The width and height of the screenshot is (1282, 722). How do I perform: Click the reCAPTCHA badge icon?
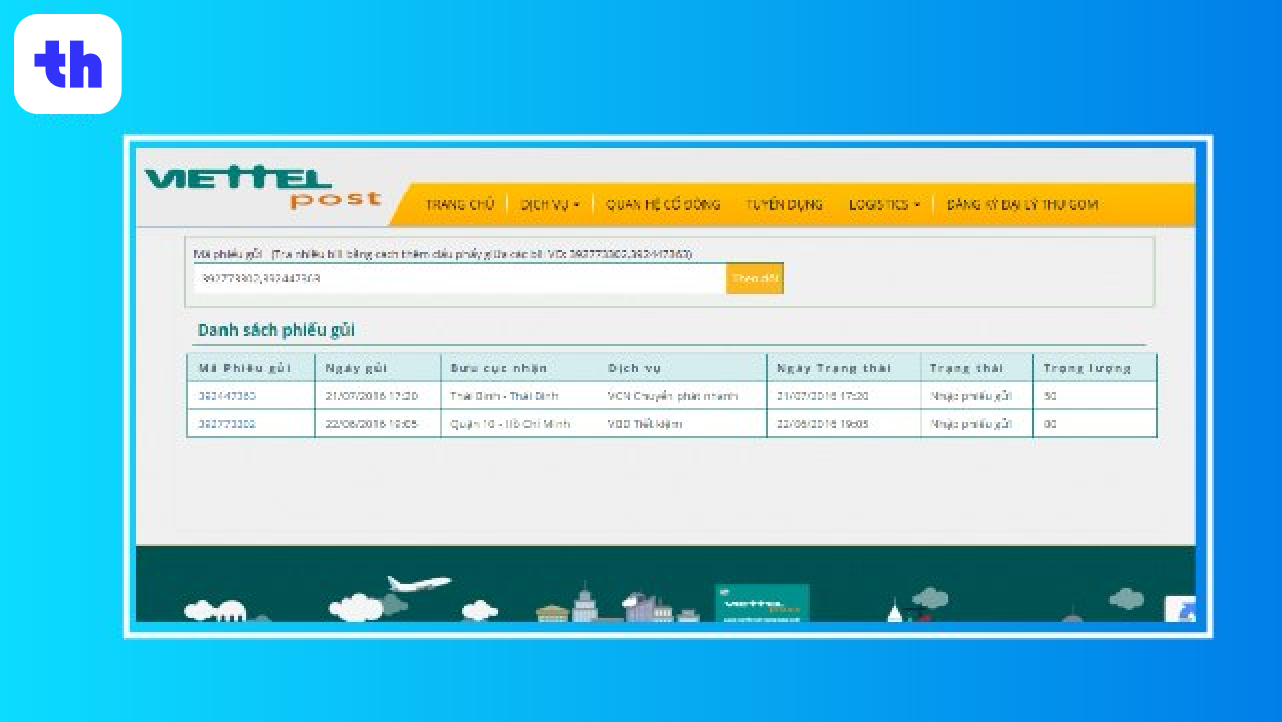tap(1180, 608)
